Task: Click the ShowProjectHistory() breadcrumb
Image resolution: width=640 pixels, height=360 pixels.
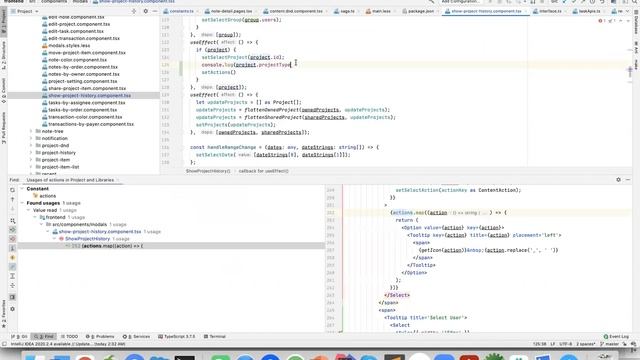Action: click(208, 171)
